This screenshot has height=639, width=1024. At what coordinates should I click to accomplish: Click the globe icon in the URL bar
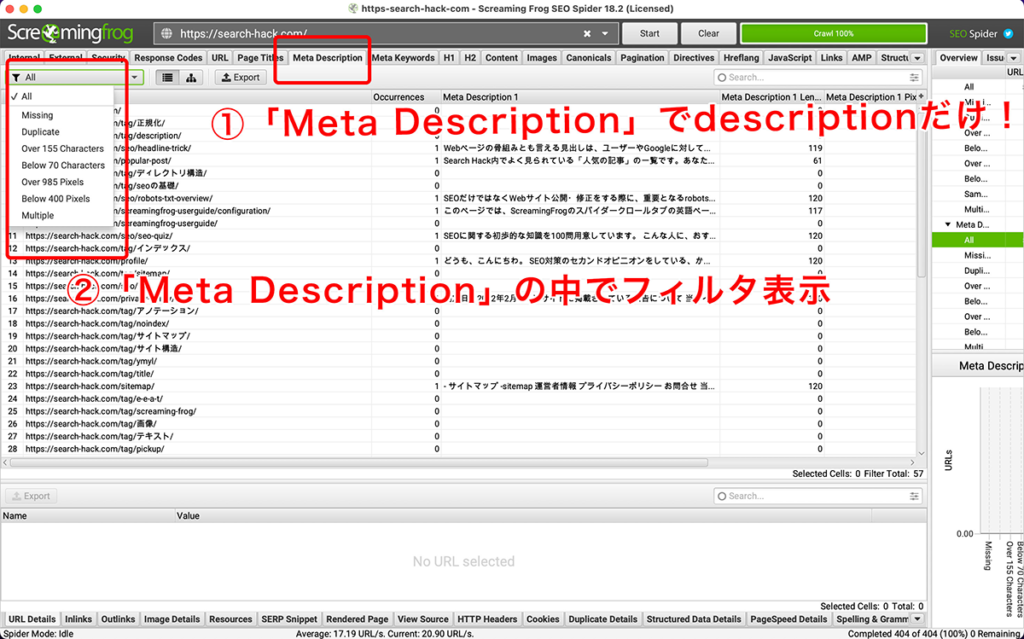(x=167, y=33)
